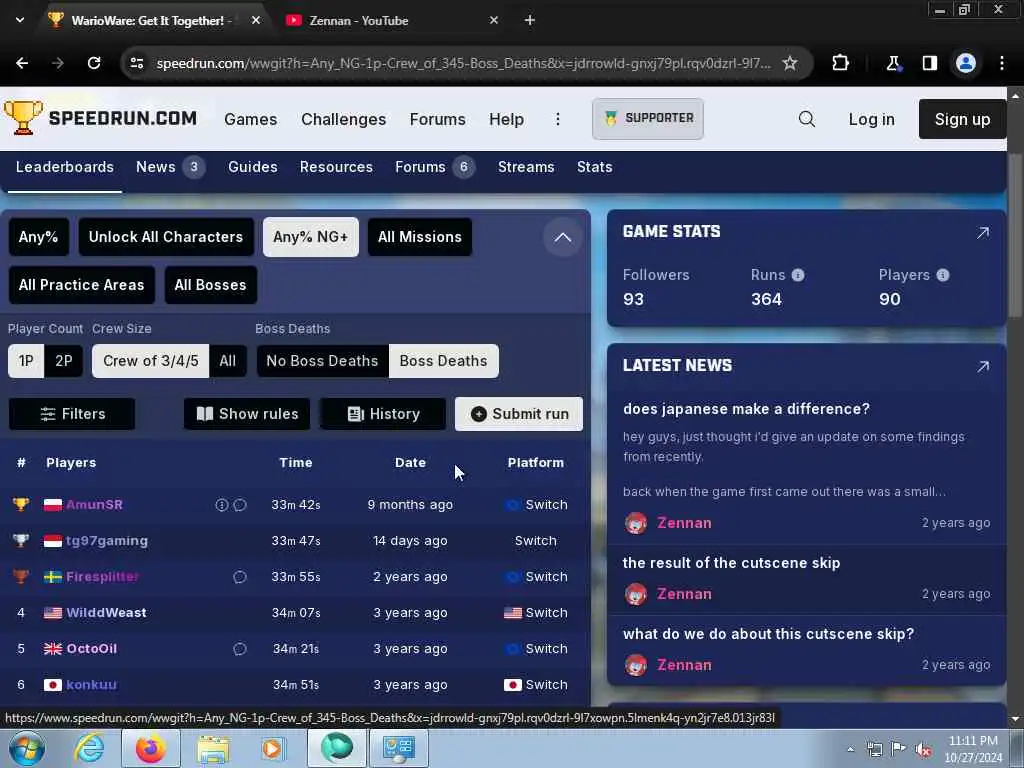Open Internet Explorer from taskbar
Screen dimensions: 1024x768
[89, 748]
